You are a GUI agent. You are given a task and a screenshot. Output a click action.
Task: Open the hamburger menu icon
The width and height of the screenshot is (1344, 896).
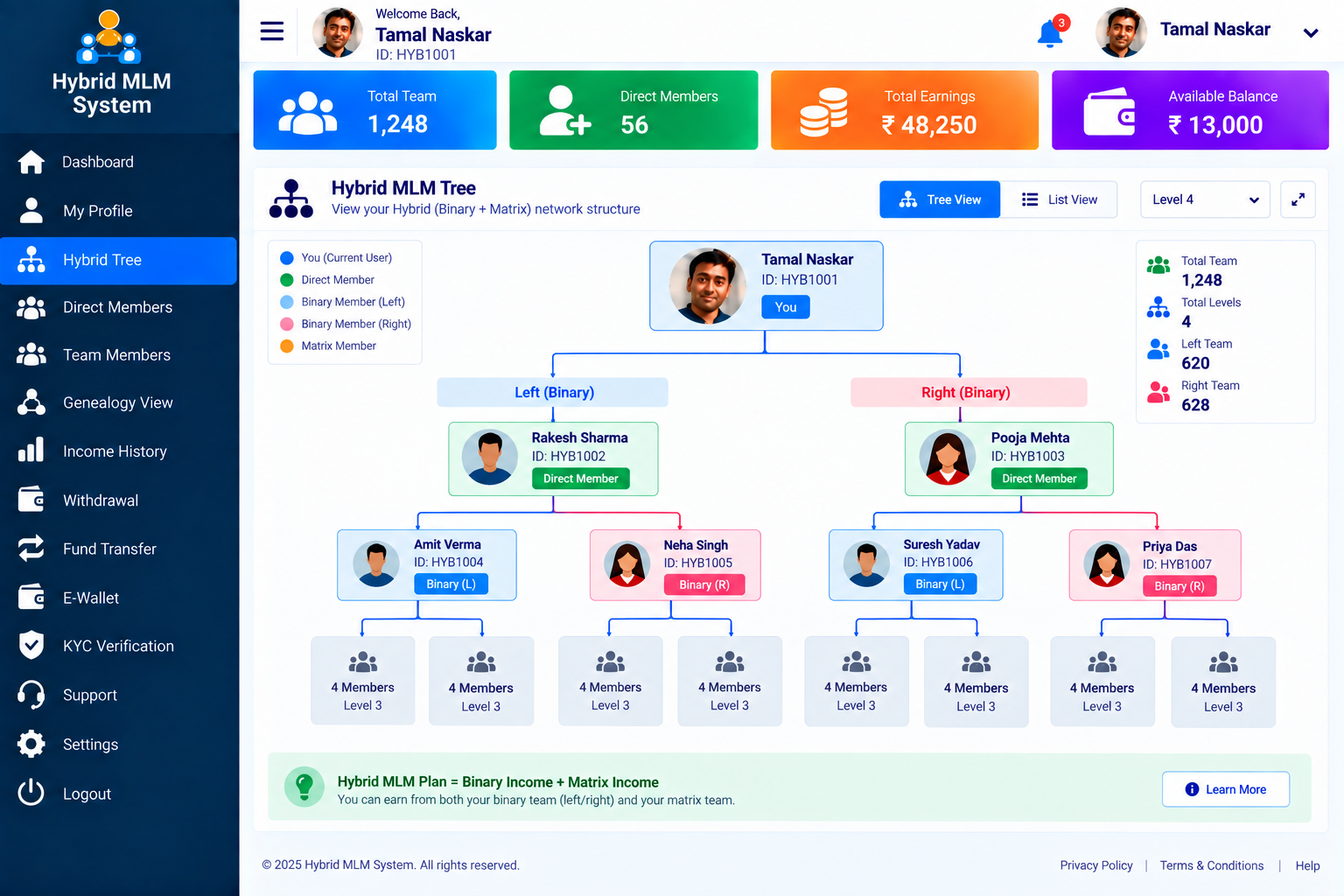point(272,31)
